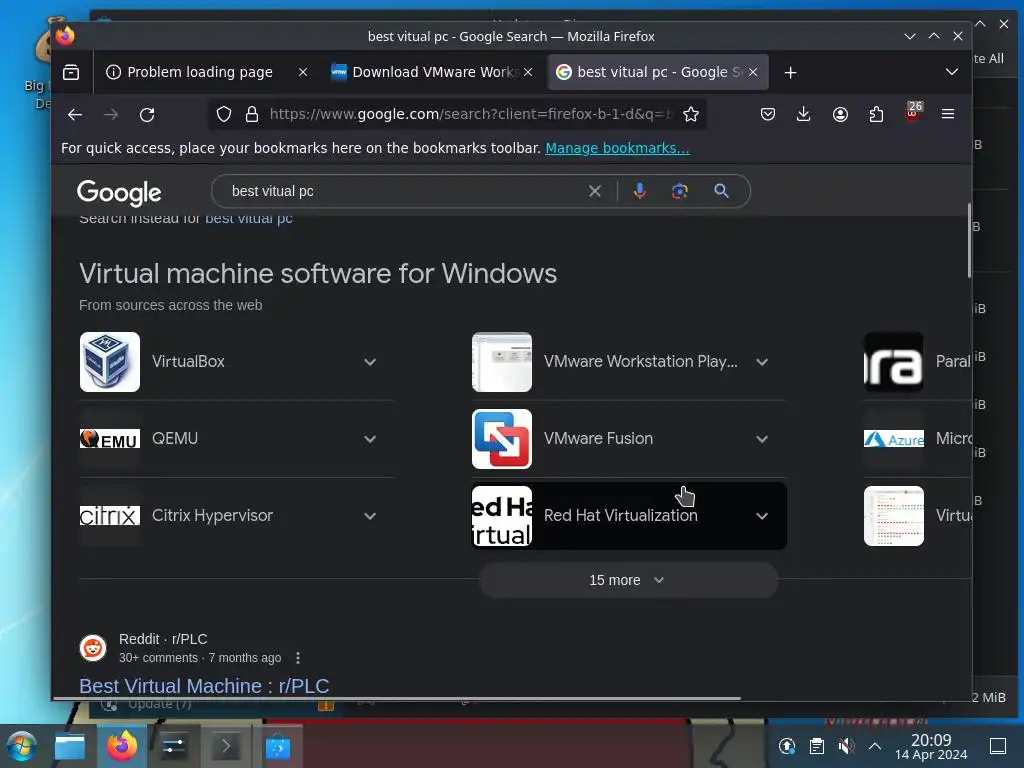This screenshot has width=1024, height=768.
Task: Click the VMware Fusion logo thumbnail
Action: coord(502,439)
